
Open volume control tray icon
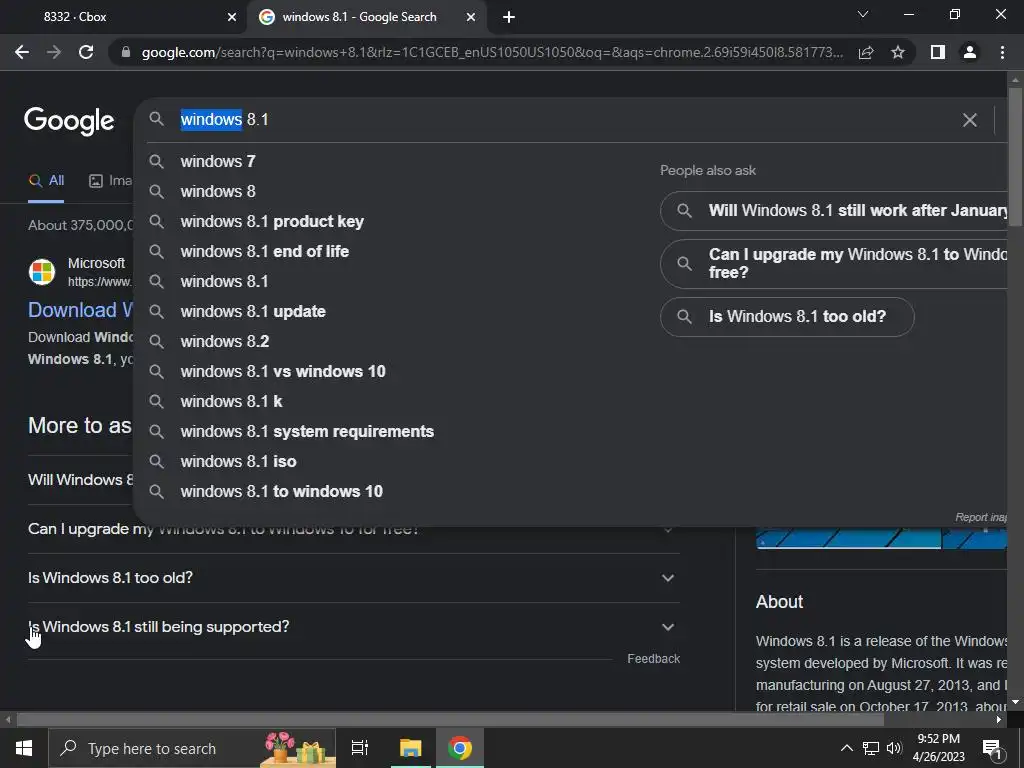coord(894,748)
